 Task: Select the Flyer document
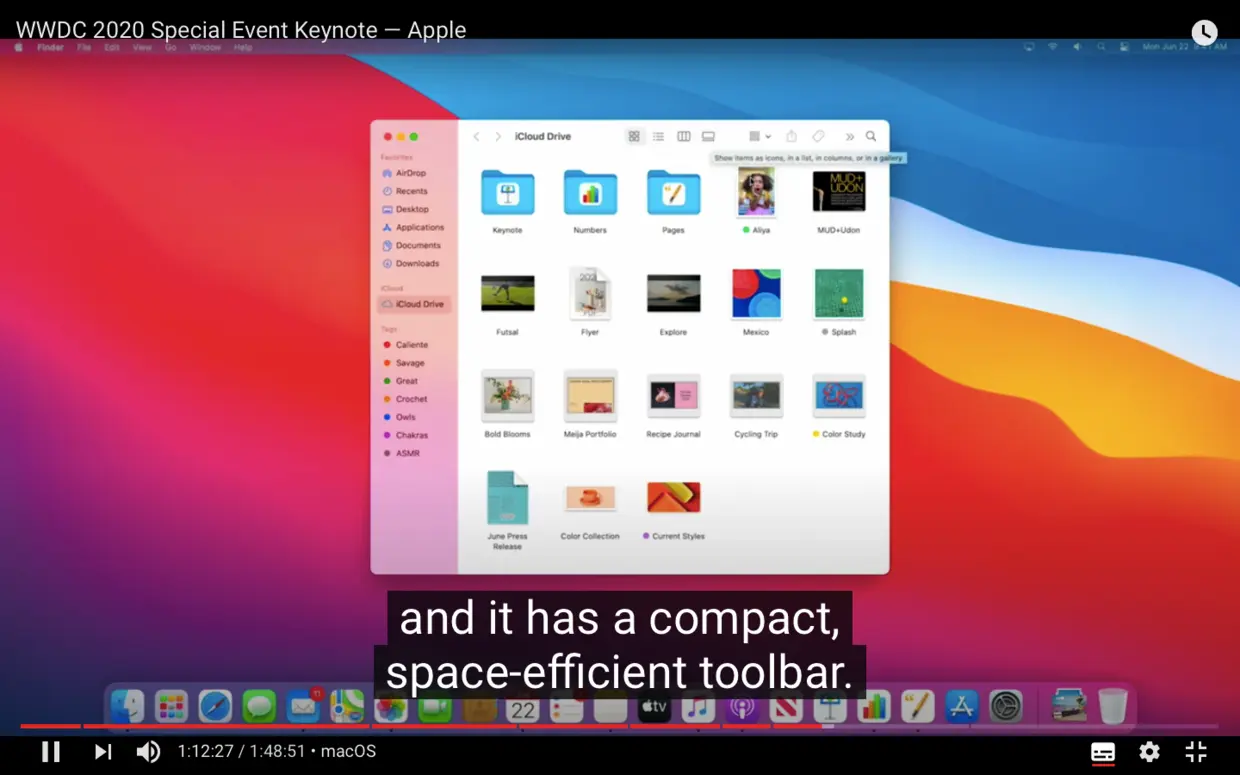tap(590, 293)
